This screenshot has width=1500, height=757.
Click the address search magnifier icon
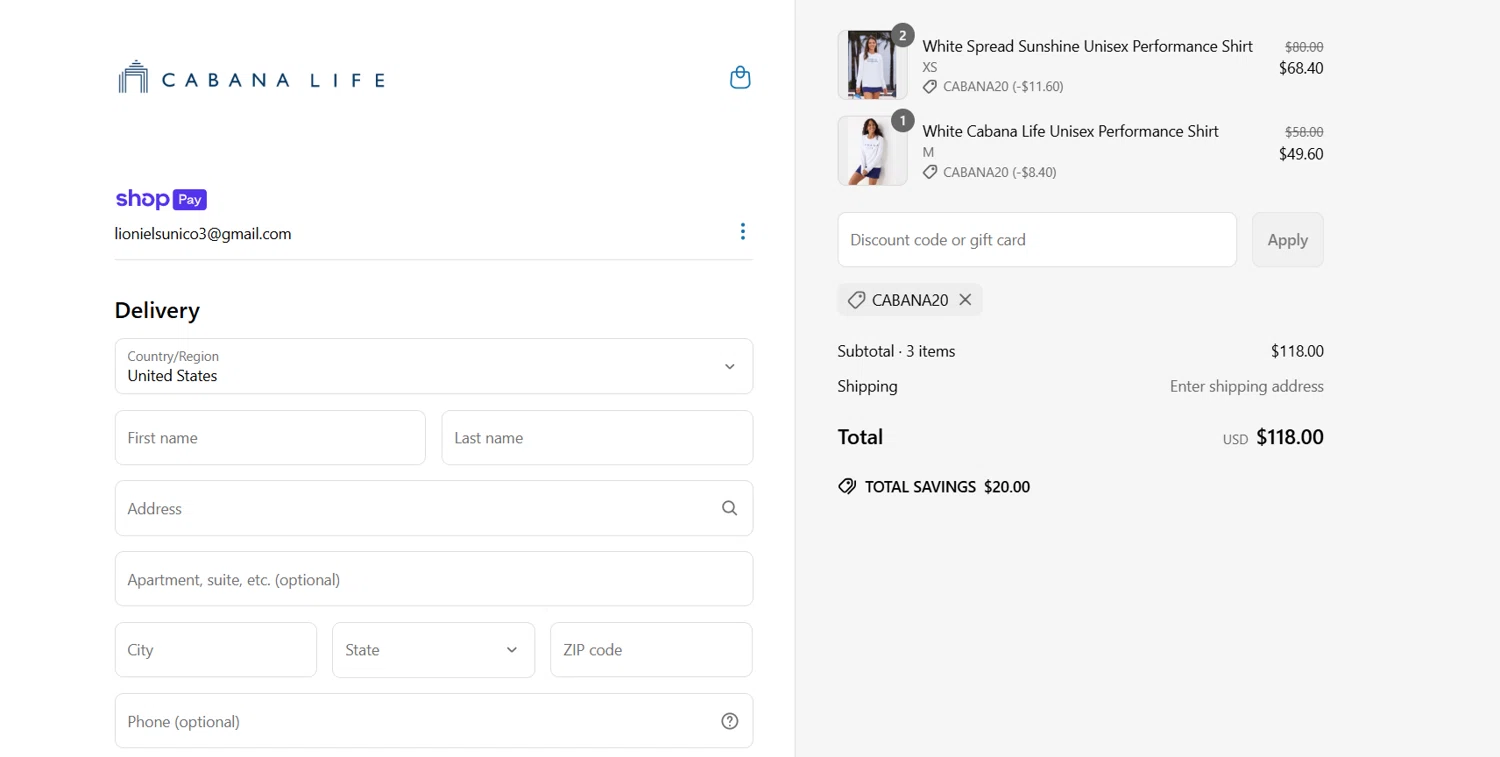(730, 508)
